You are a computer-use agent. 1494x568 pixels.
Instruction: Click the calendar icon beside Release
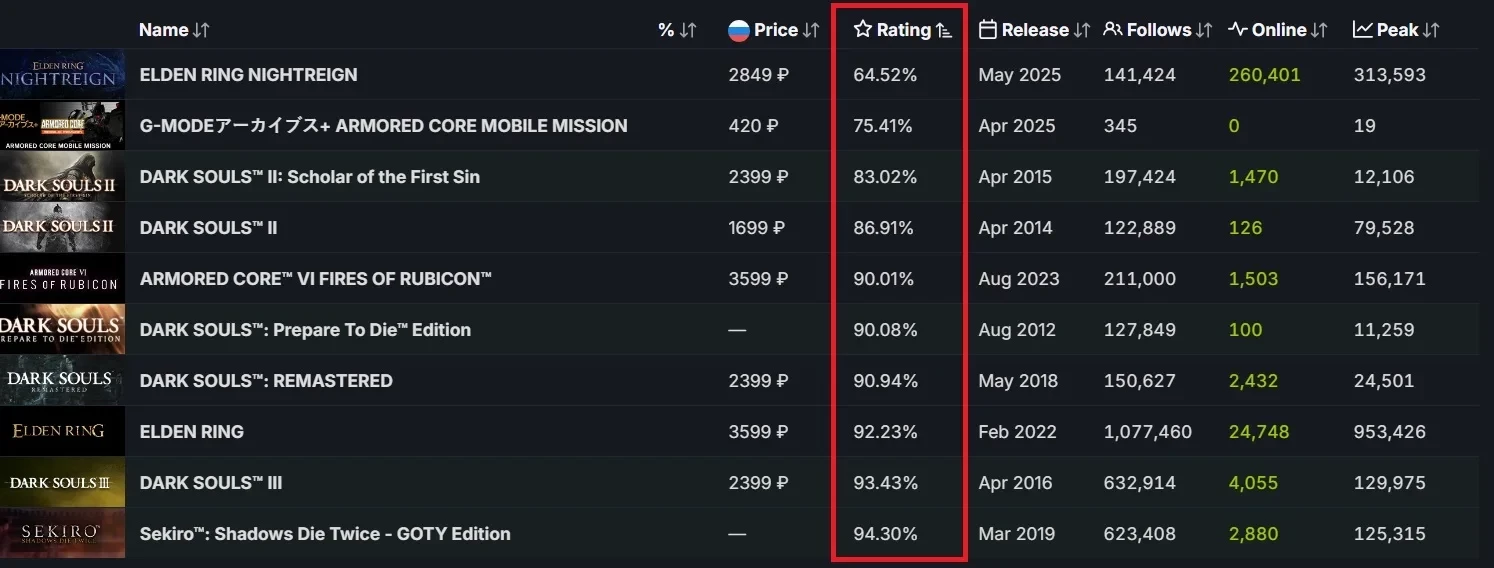[x=988, y=30]
